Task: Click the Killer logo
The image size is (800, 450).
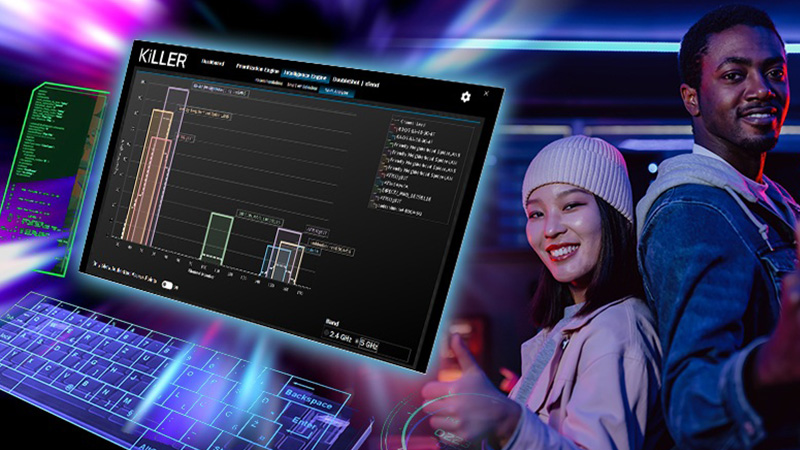Action: point(160,61)
